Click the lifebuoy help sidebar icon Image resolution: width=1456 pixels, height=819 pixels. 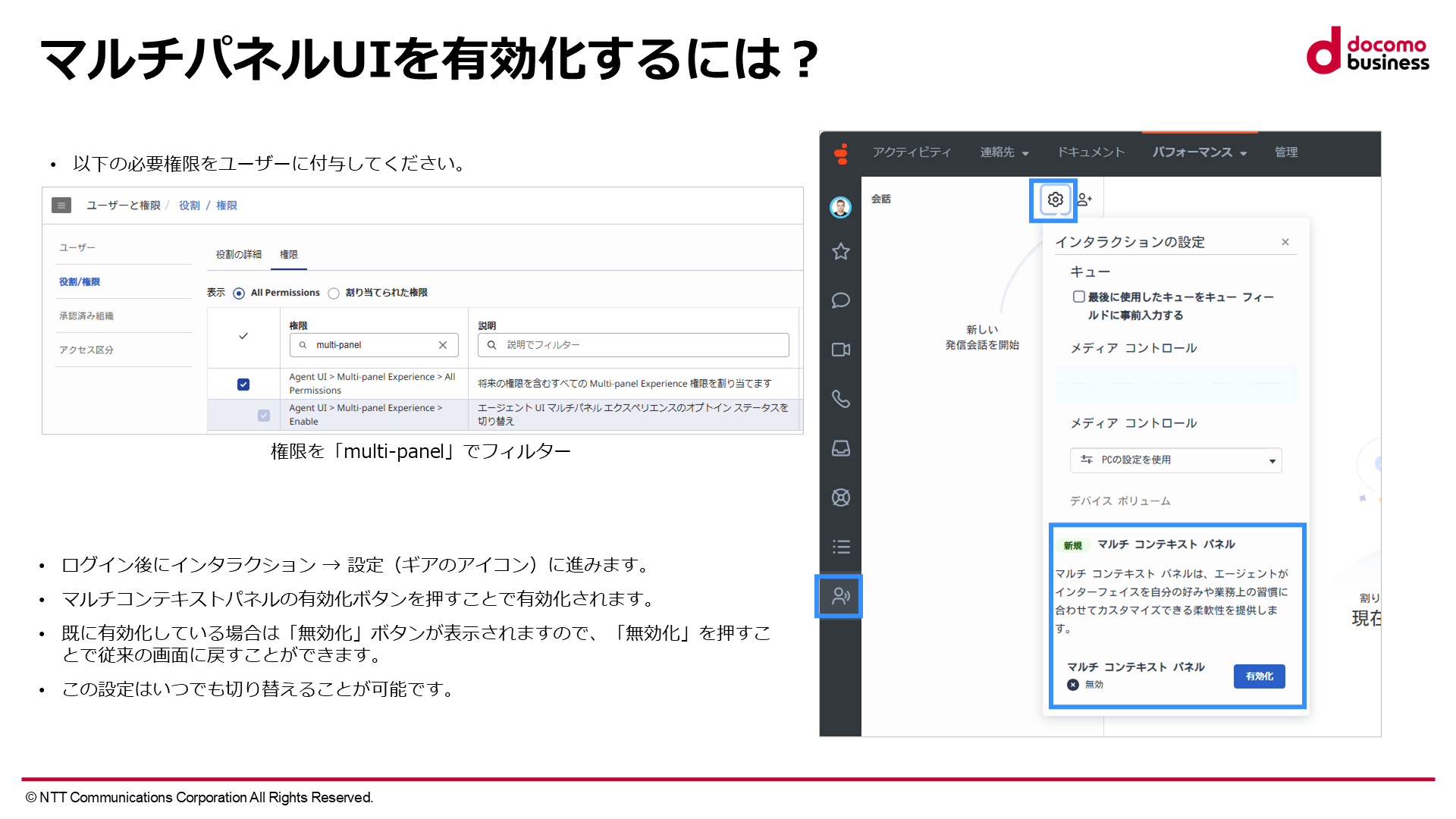[x=840, y=497]
